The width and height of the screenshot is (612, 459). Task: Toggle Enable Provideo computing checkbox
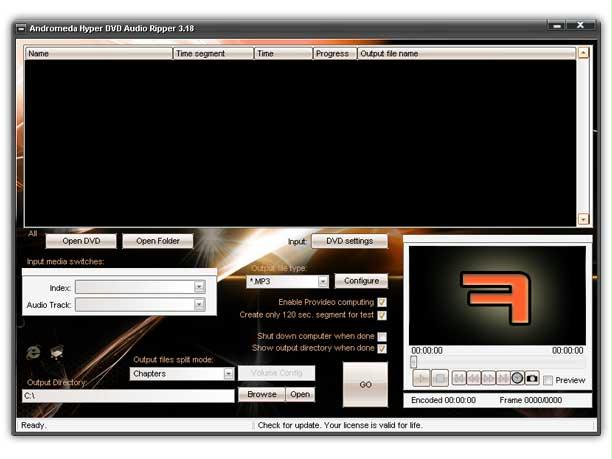[382, 302]
